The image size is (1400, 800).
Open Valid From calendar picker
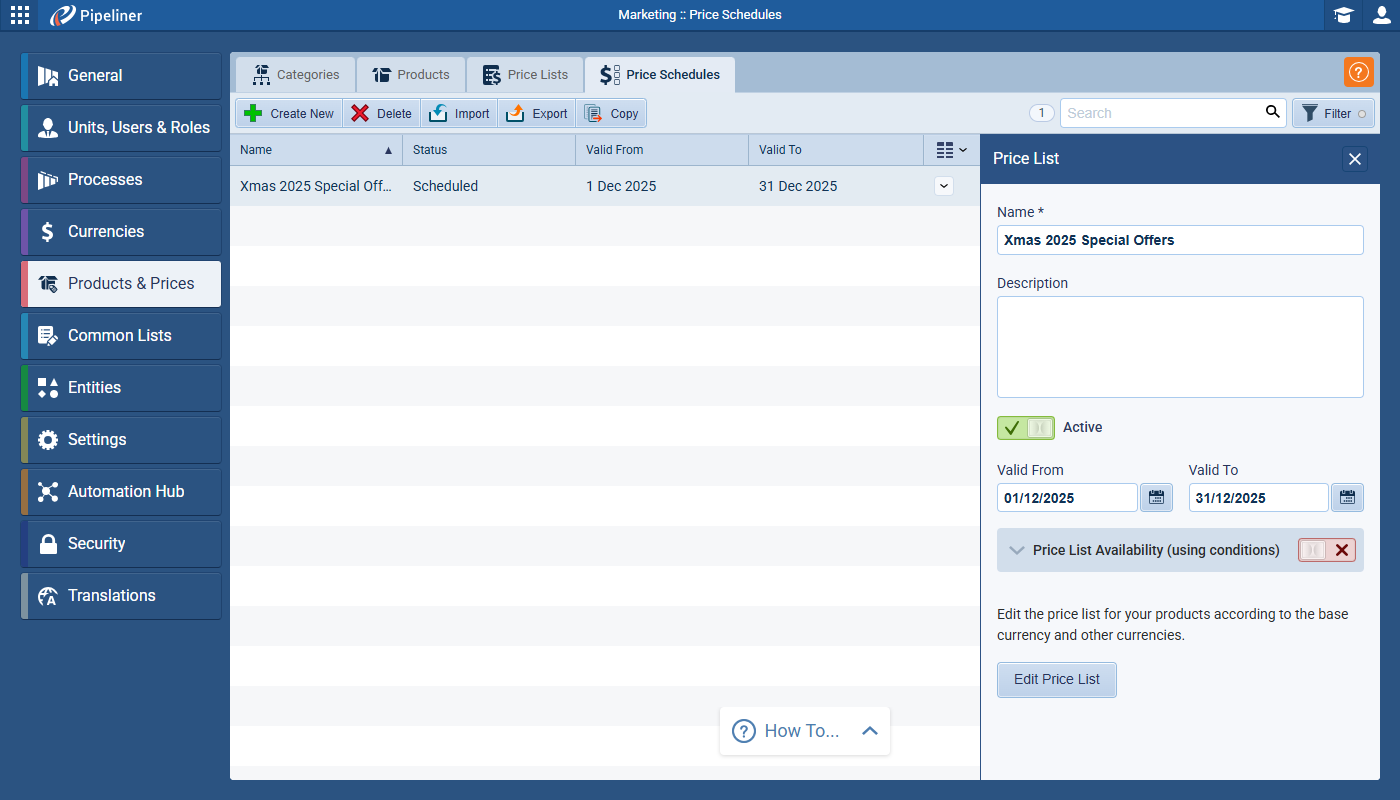1156,498
